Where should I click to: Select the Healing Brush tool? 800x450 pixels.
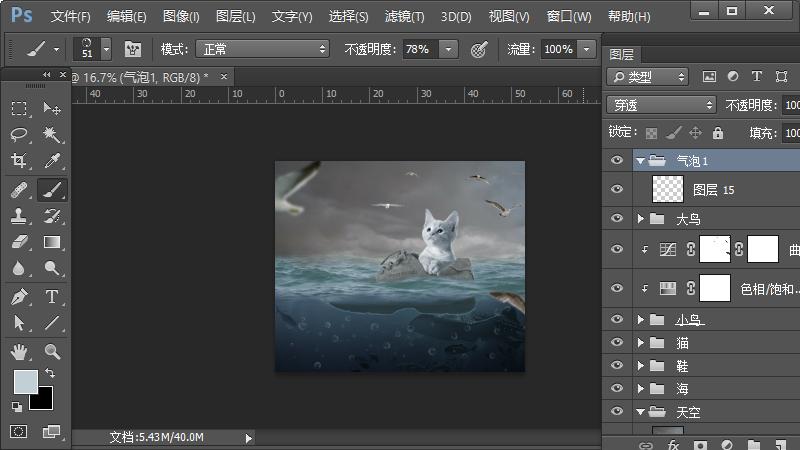point(19,190)
